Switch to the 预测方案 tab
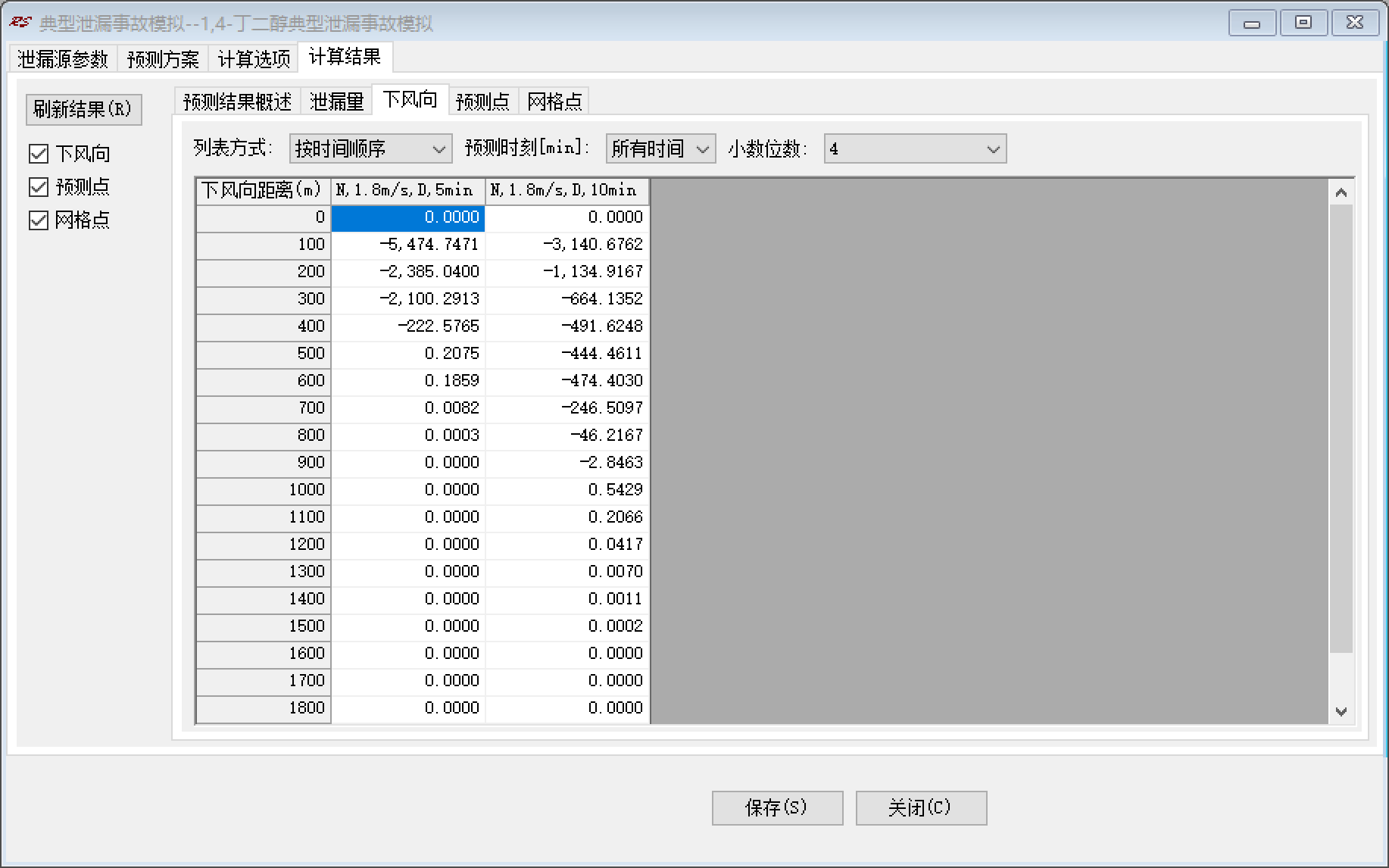Screen dimensions: 1389x868 tap(163, 59)
